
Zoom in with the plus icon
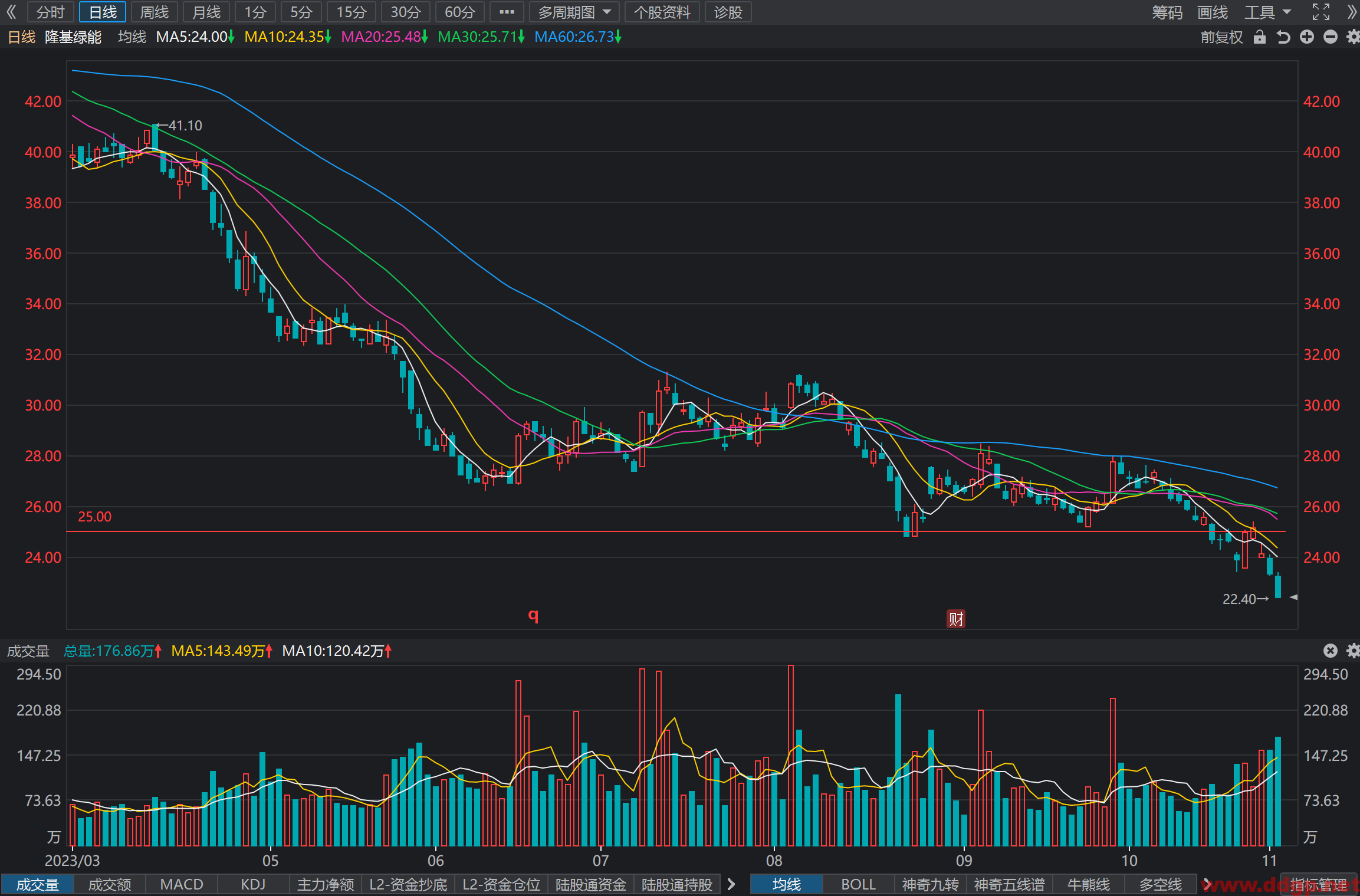[1307, 37]
